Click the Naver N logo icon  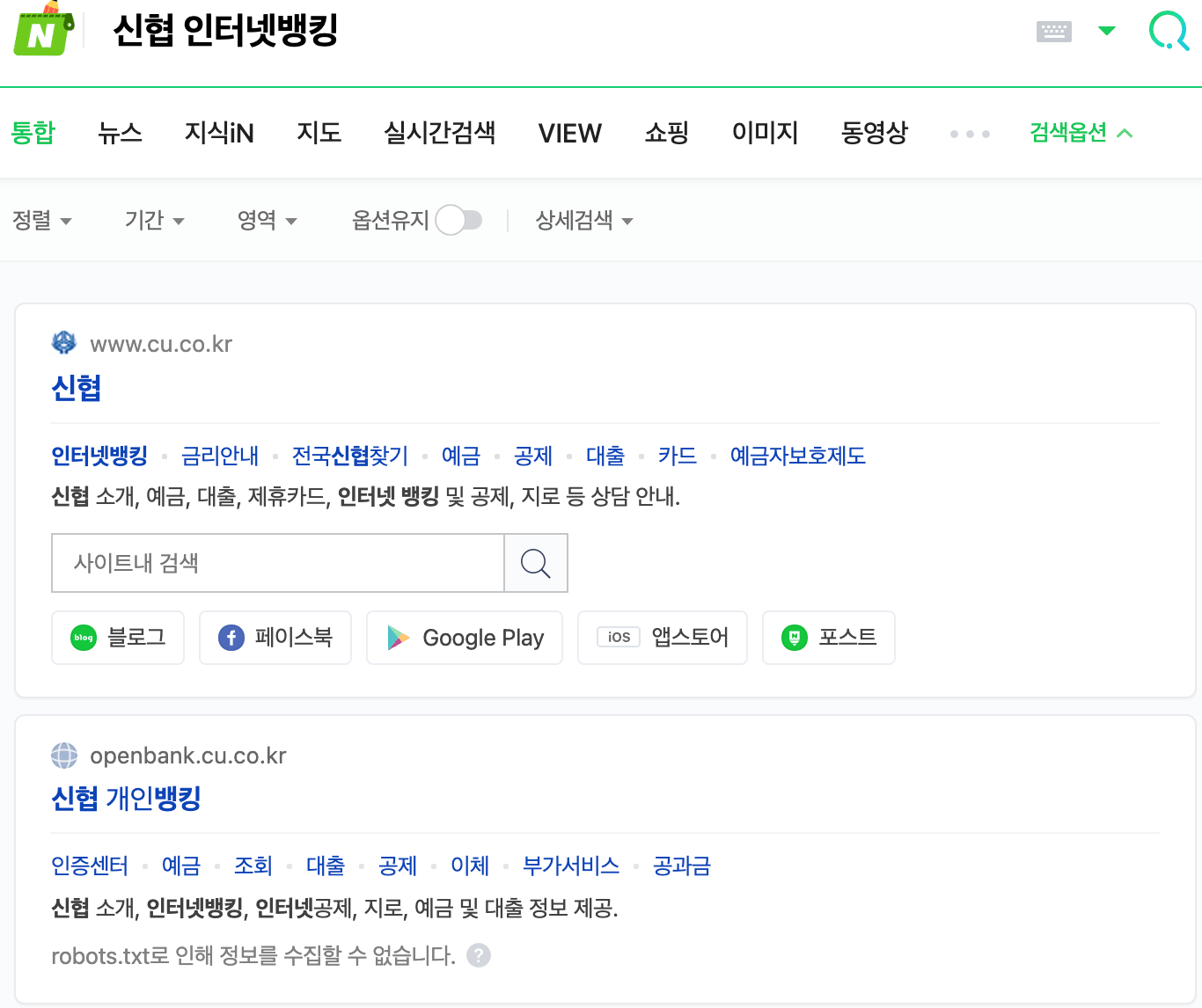click(43, 28)
